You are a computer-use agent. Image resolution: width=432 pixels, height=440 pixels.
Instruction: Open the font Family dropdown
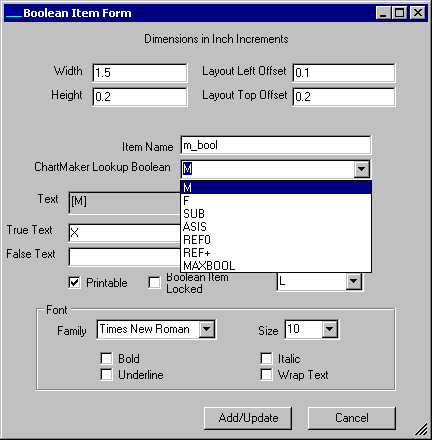point(207,329)
